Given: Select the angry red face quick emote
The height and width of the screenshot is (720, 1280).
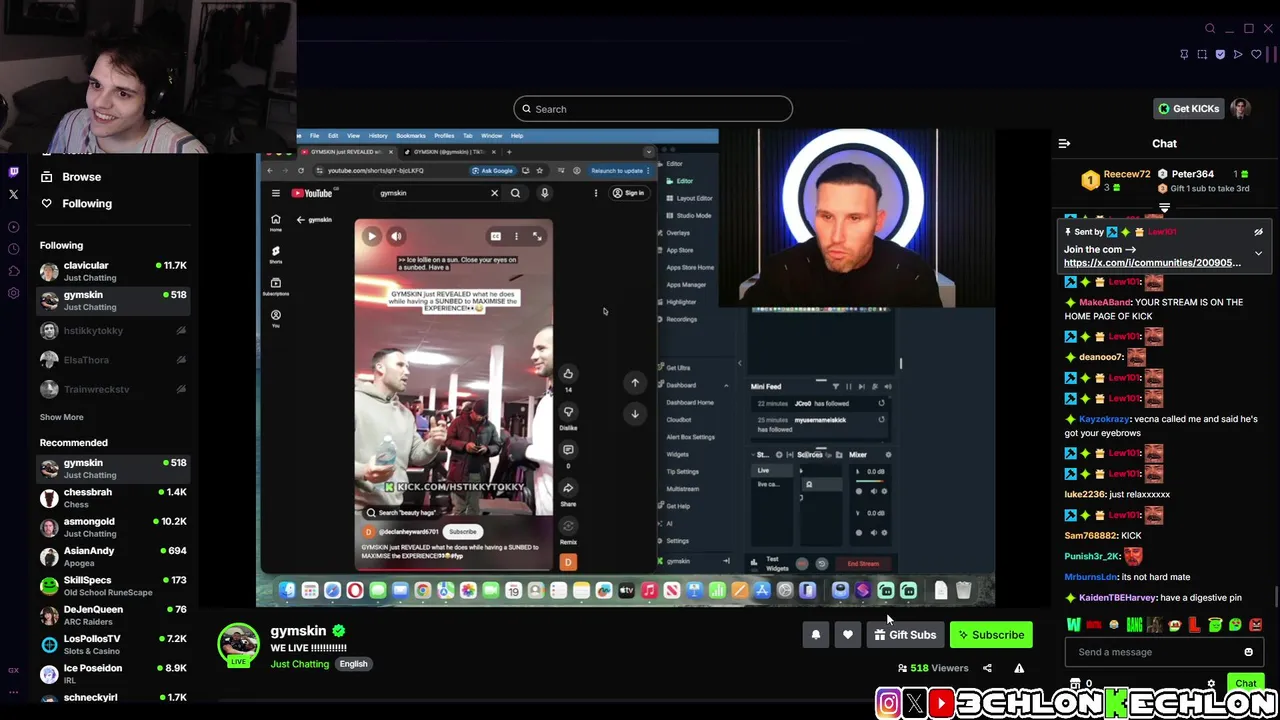Looking at the screenshot, I should point(1255,625).
